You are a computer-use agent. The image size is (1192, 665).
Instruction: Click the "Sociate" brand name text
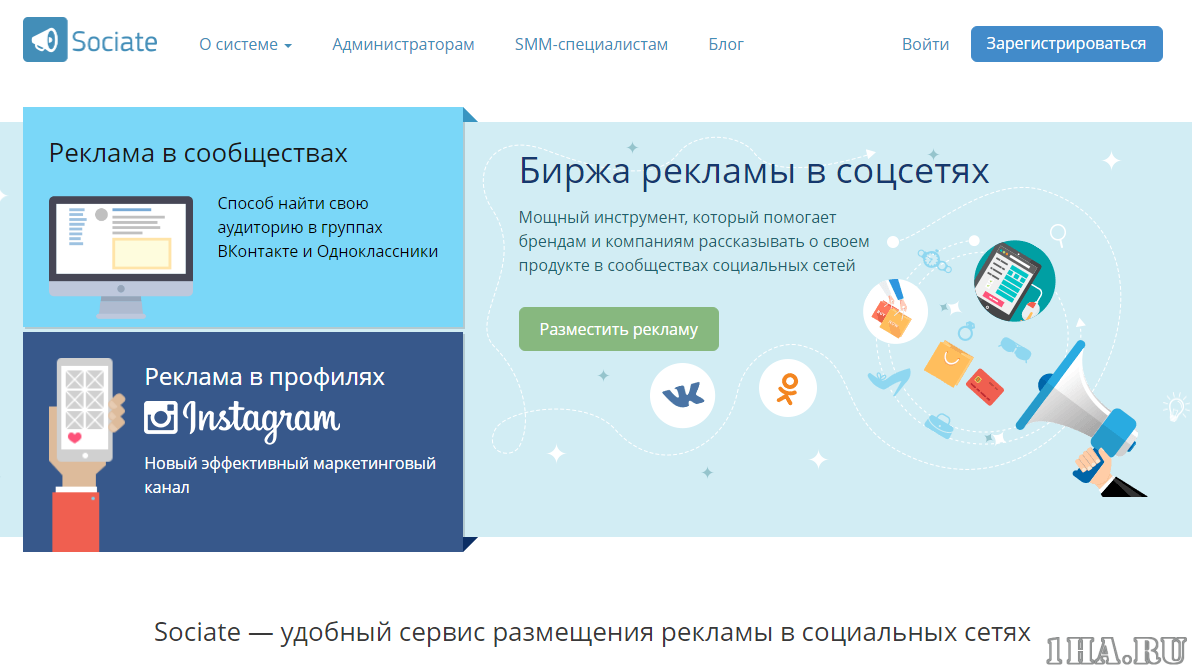pyautogui.click(x=114, y=42)
